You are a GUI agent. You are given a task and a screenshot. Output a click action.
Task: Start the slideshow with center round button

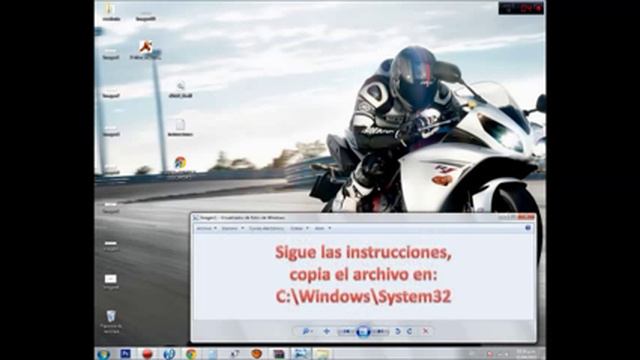point(363,331)
